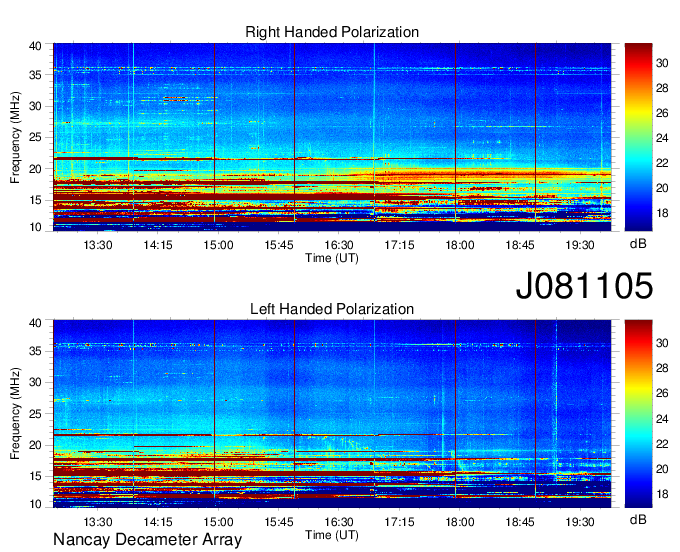Click the 15:00 time tick of Left Handed plot

[x=219, y=522]
